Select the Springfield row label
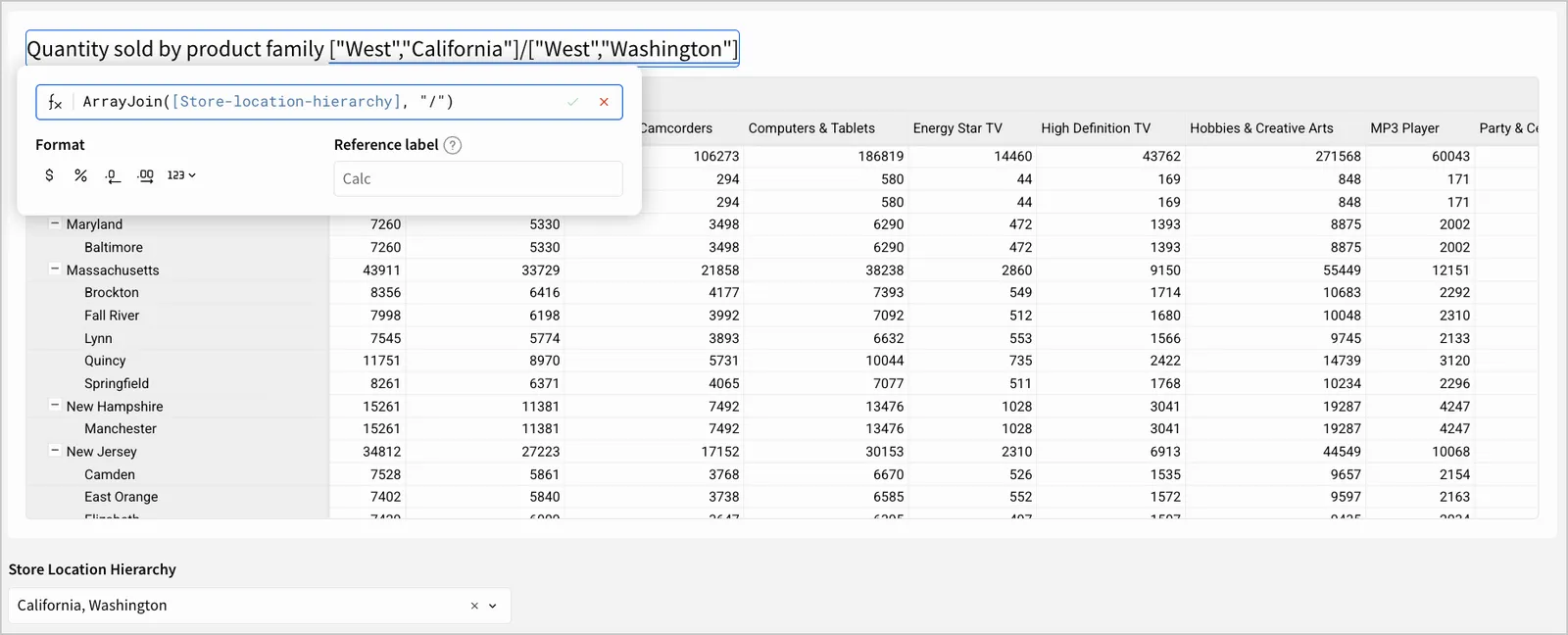This screenshot has height=635, width=1568. click(x=117, y=383)
